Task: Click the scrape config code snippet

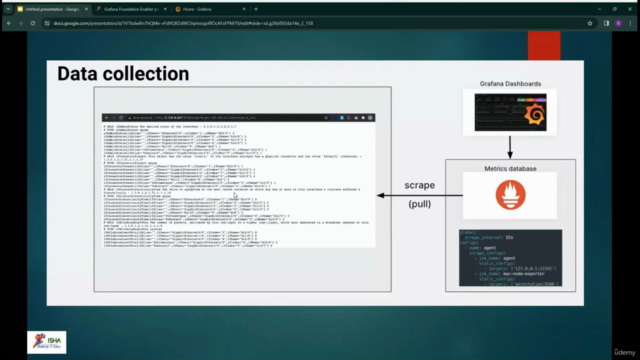Action: (x=510, y=258)
